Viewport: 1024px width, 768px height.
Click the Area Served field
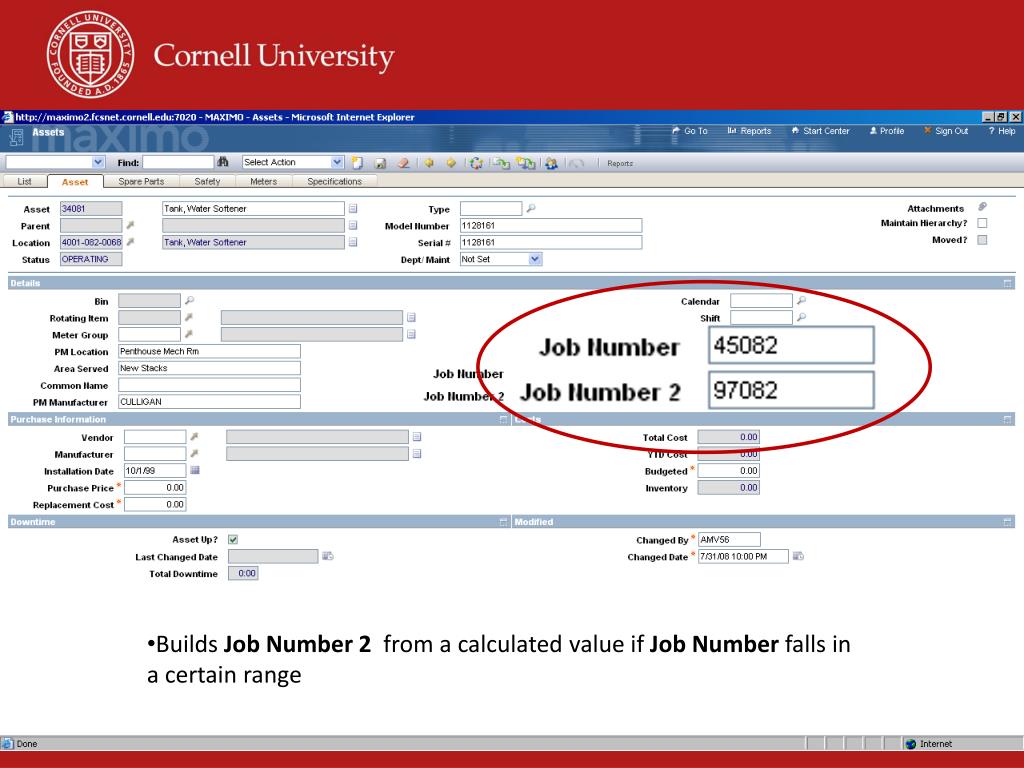[x=210, y=368]
